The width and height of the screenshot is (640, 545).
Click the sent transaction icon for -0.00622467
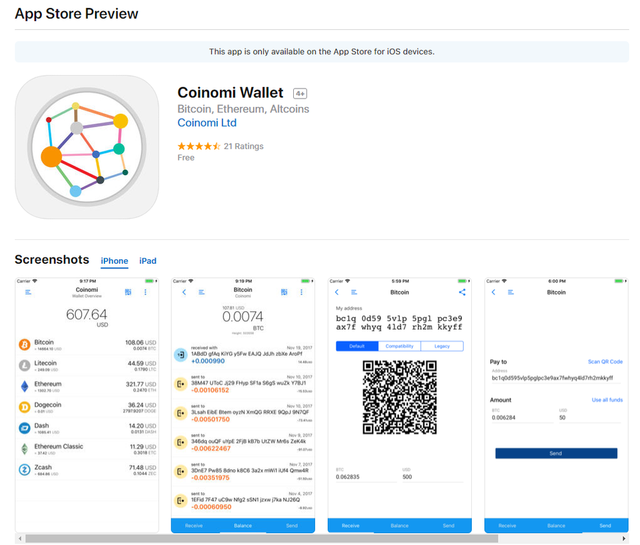pos(181,443)
